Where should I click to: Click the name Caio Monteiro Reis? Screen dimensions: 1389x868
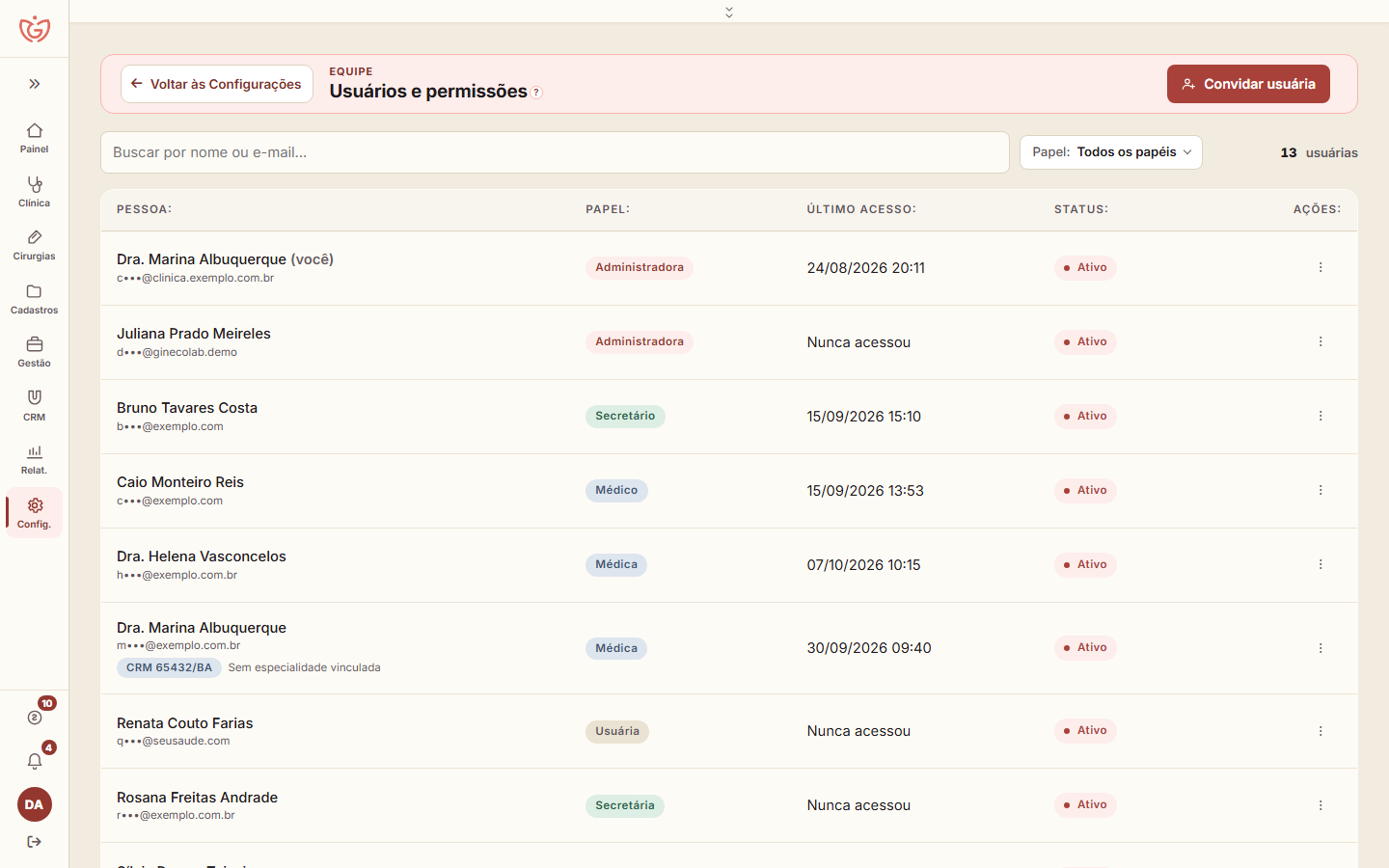click(x=180, y=482)
